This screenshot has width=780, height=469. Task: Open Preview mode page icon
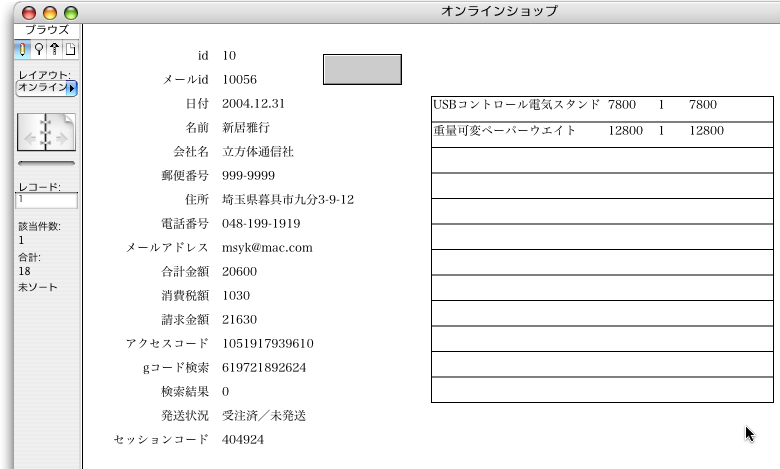pyautogui.click(x=70, y=48)
